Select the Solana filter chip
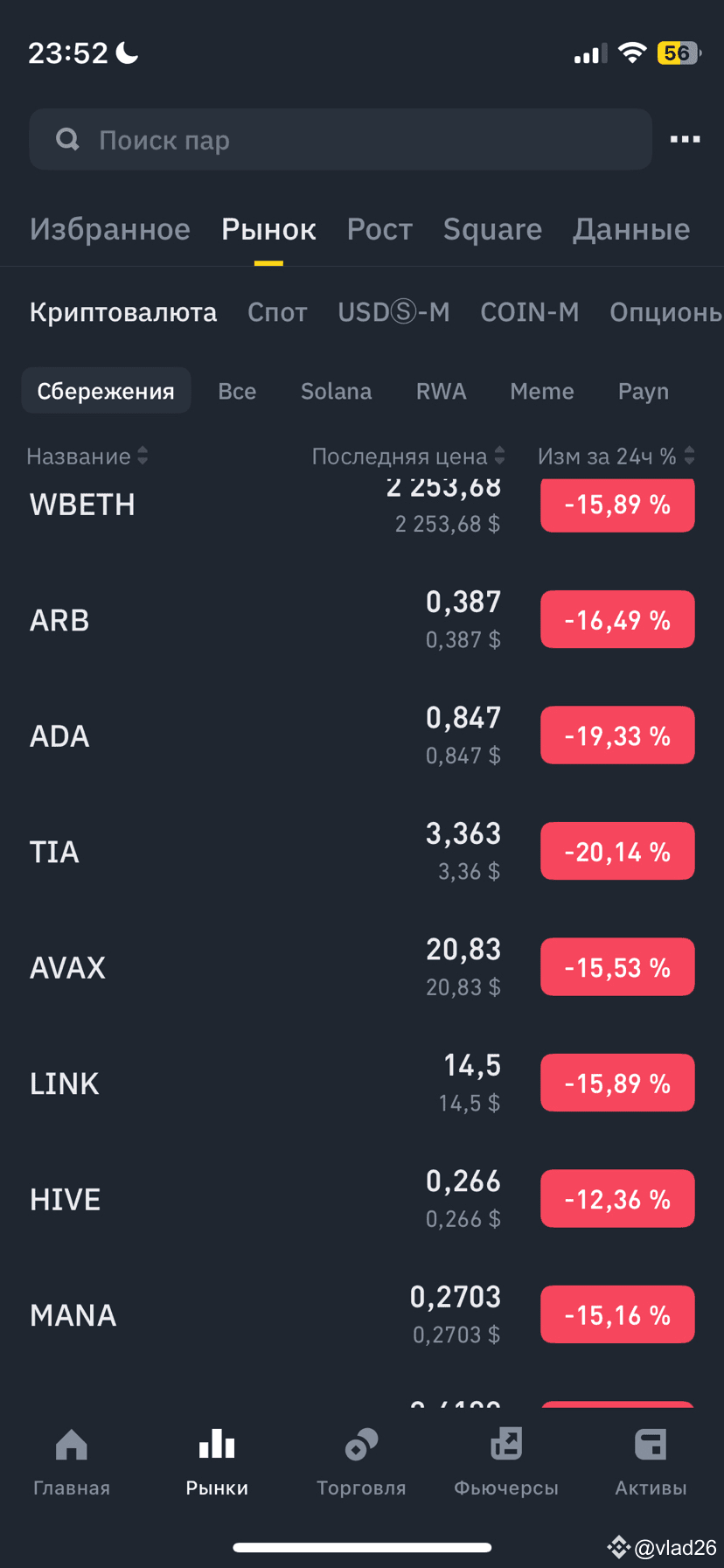This screenshot has width=724, height=1568. 336,391
